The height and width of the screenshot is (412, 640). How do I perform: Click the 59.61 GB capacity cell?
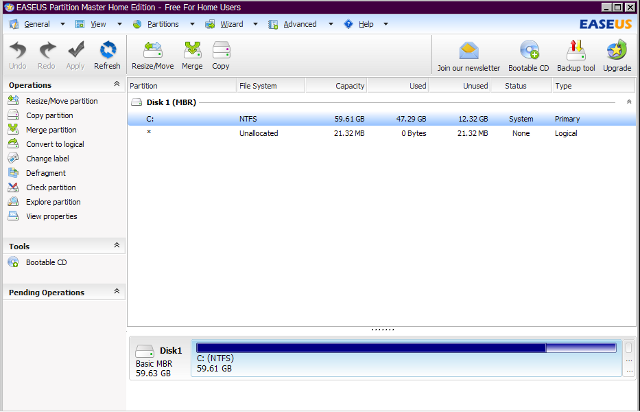pyautogui.click(x=349, y=119)
